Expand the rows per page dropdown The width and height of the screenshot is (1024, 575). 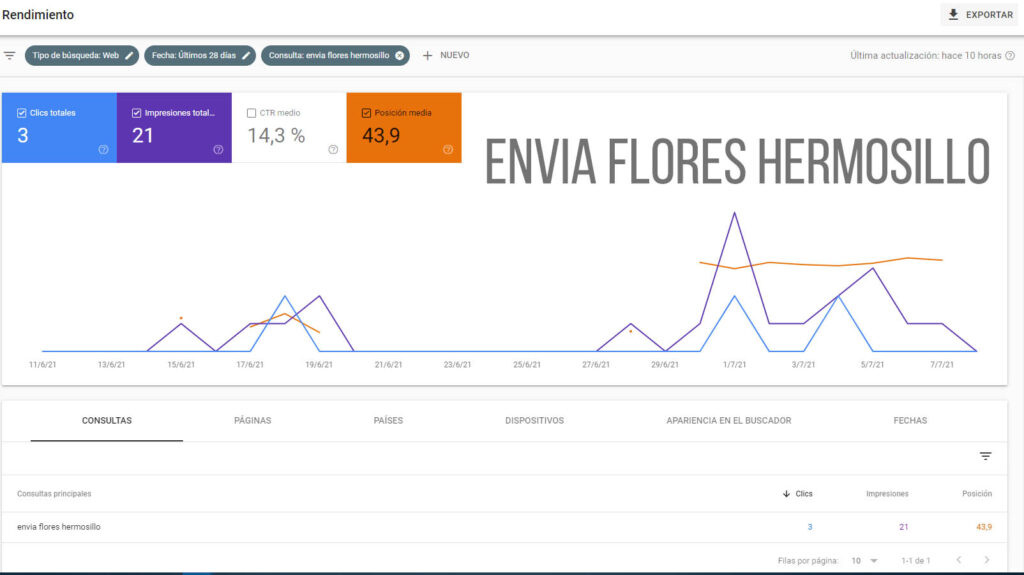(x=865, y=561)
